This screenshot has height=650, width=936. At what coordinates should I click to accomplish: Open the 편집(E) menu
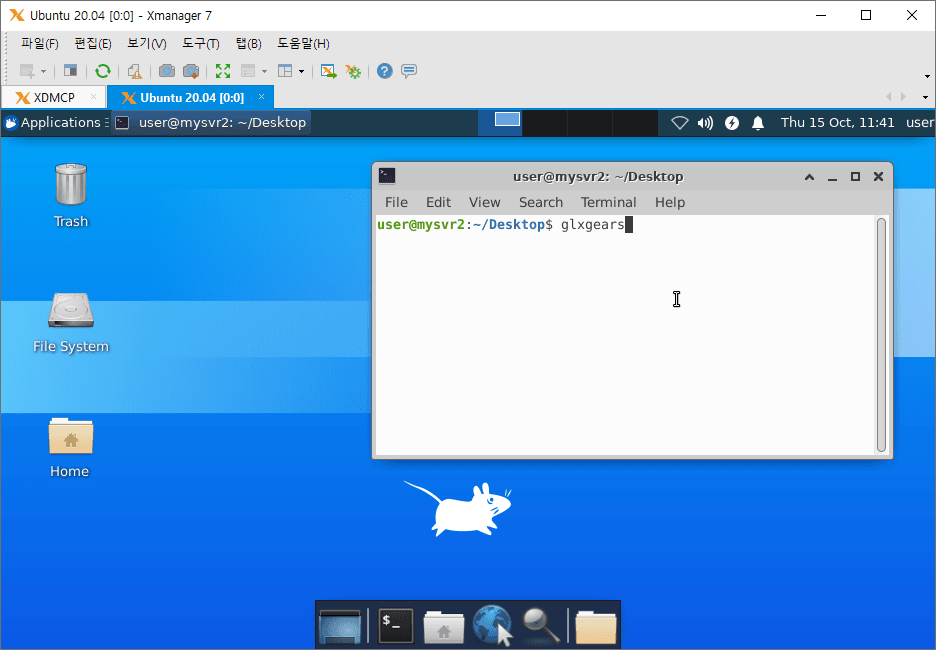point(93,44)
